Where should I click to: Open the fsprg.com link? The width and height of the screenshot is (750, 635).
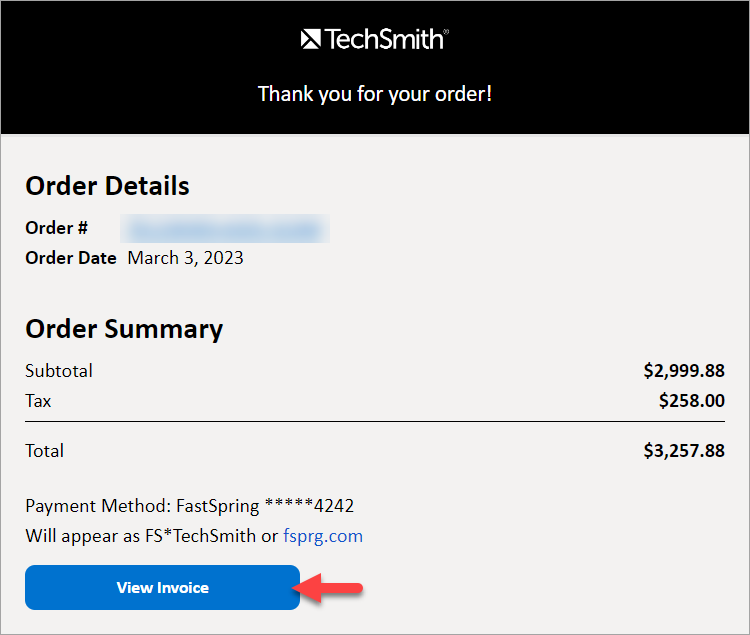(323, 536)
